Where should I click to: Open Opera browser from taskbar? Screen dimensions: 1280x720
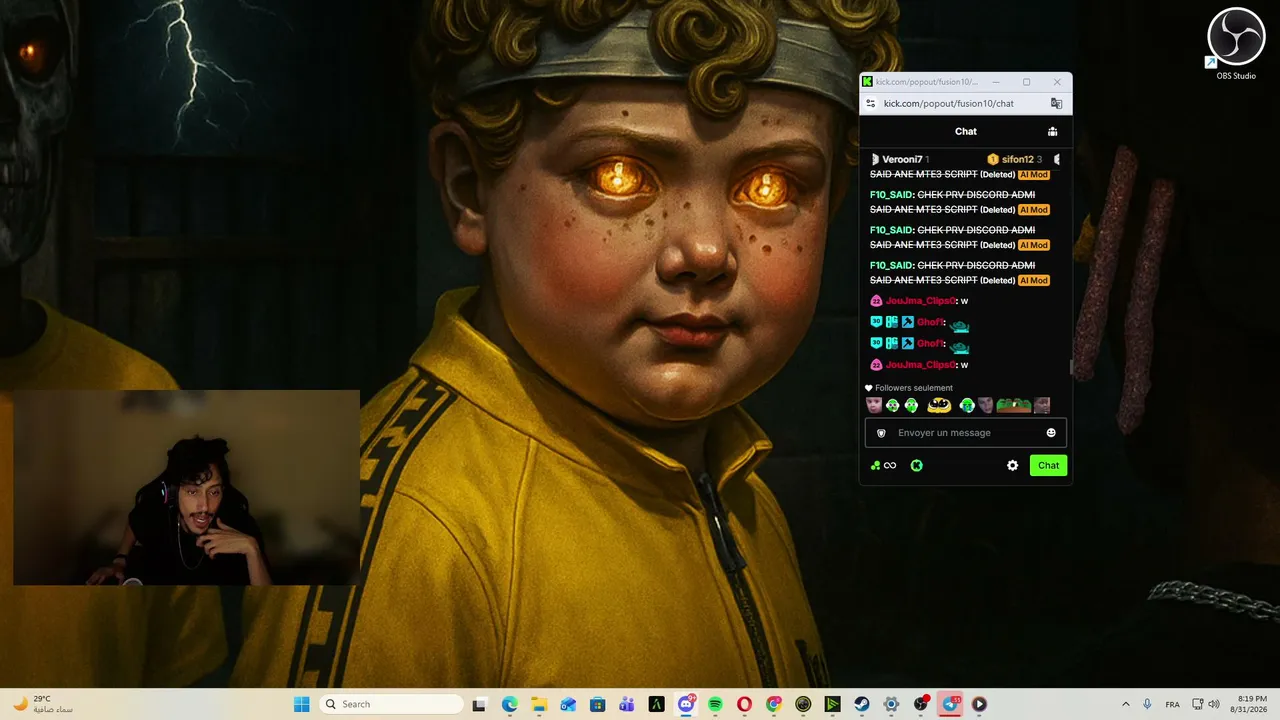(744, 704)
